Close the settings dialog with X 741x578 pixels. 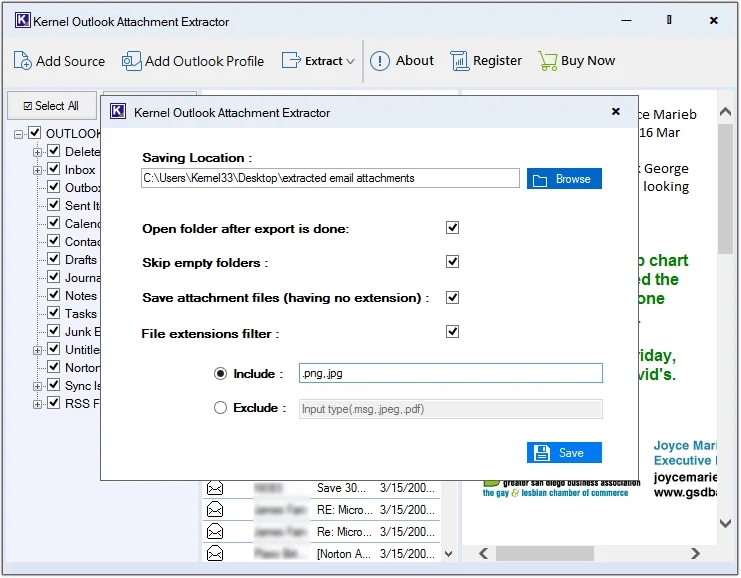615,112
